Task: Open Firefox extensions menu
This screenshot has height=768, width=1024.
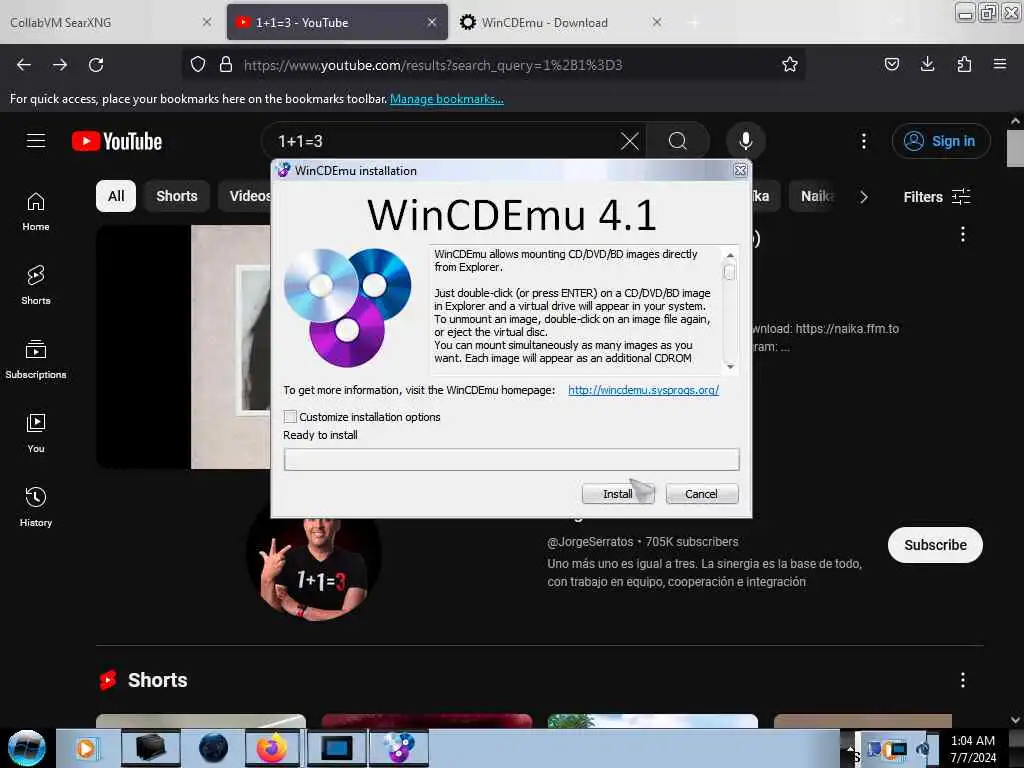Action: point(964,64)
